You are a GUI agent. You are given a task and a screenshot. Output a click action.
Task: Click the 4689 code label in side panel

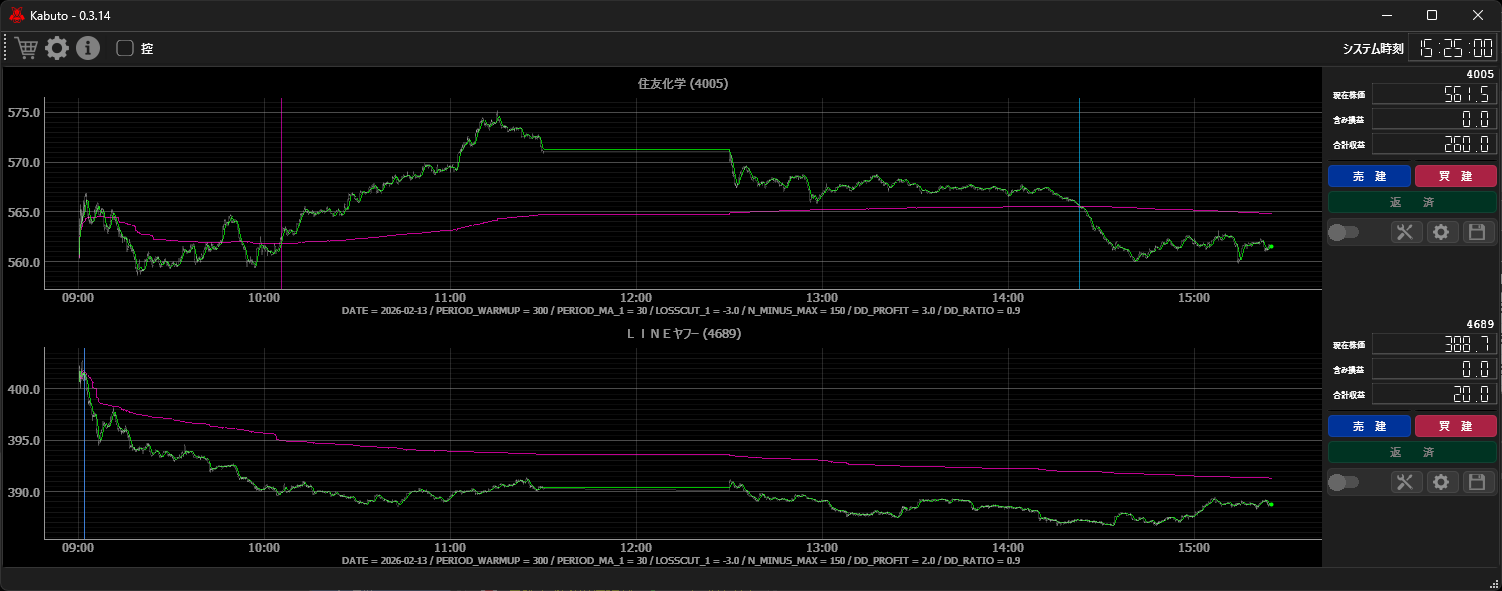(1480, 324)
